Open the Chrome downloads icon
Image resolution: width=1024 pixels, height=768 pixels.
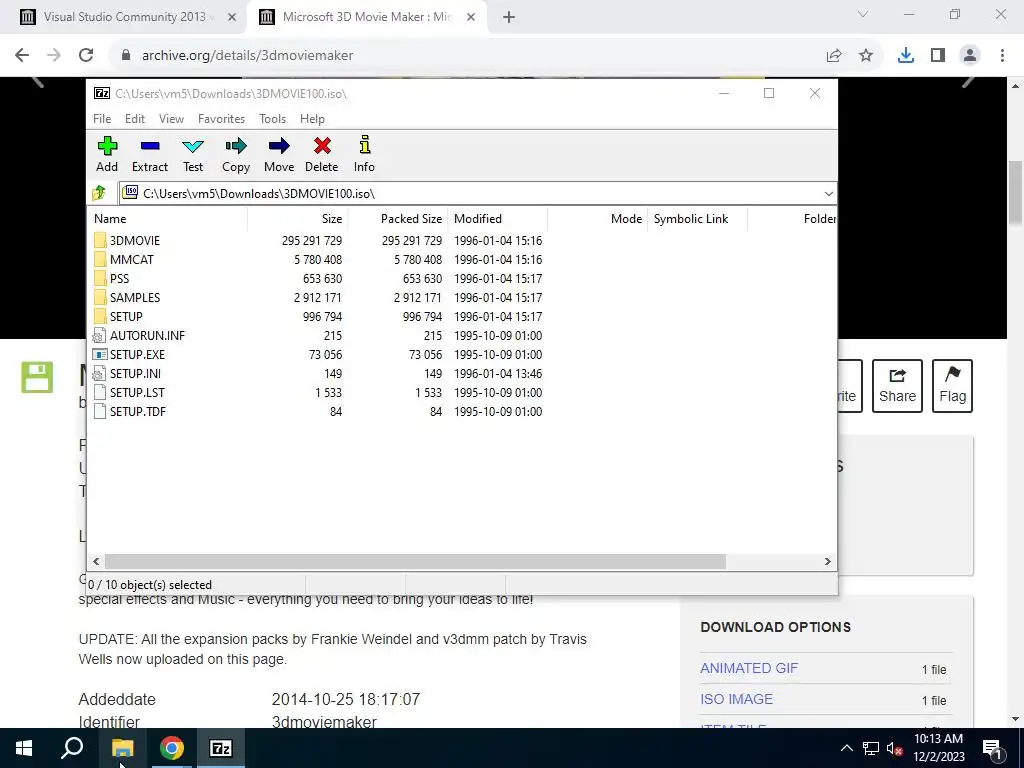coord(906,56)
